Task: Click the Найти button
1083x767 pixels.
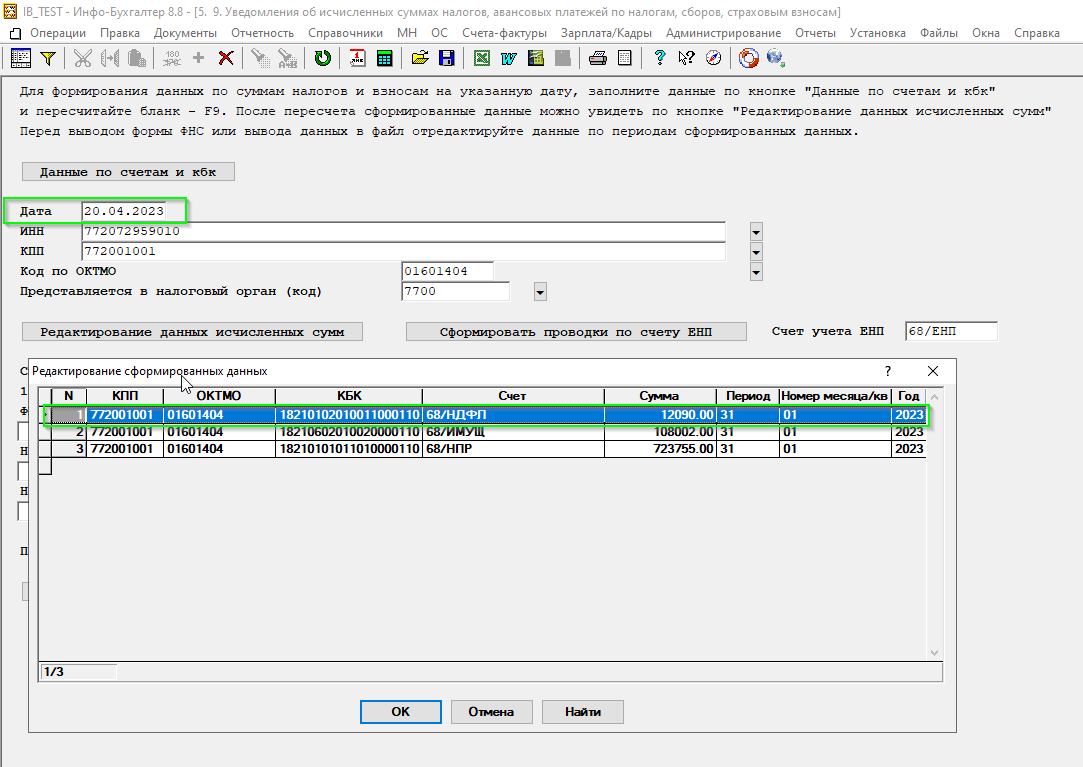Action: click(583, 712)
